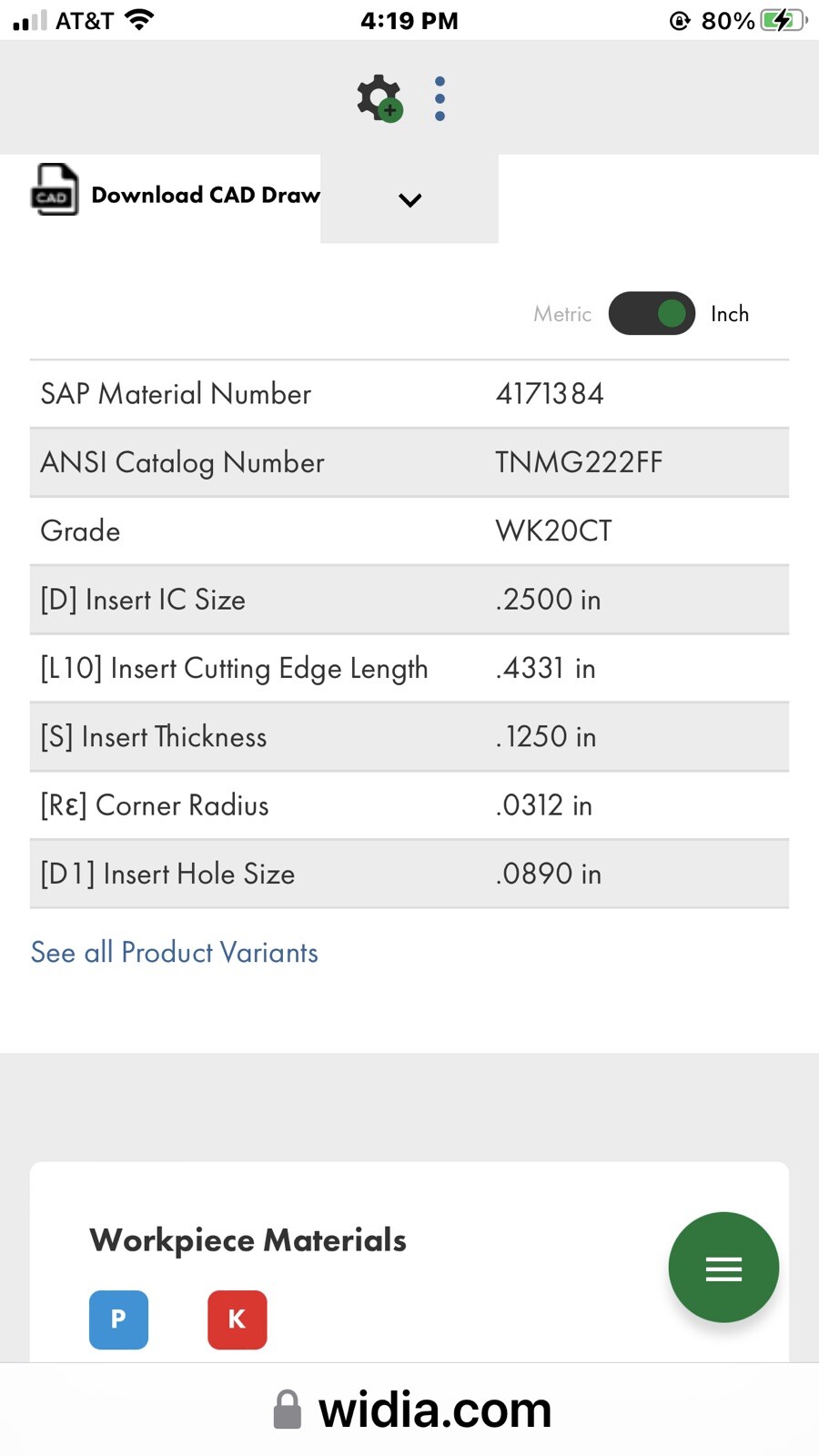819x1456 pixels.
Task: Tap the padlock icon beside widia.com
Action: click(x=288, y=1410)
